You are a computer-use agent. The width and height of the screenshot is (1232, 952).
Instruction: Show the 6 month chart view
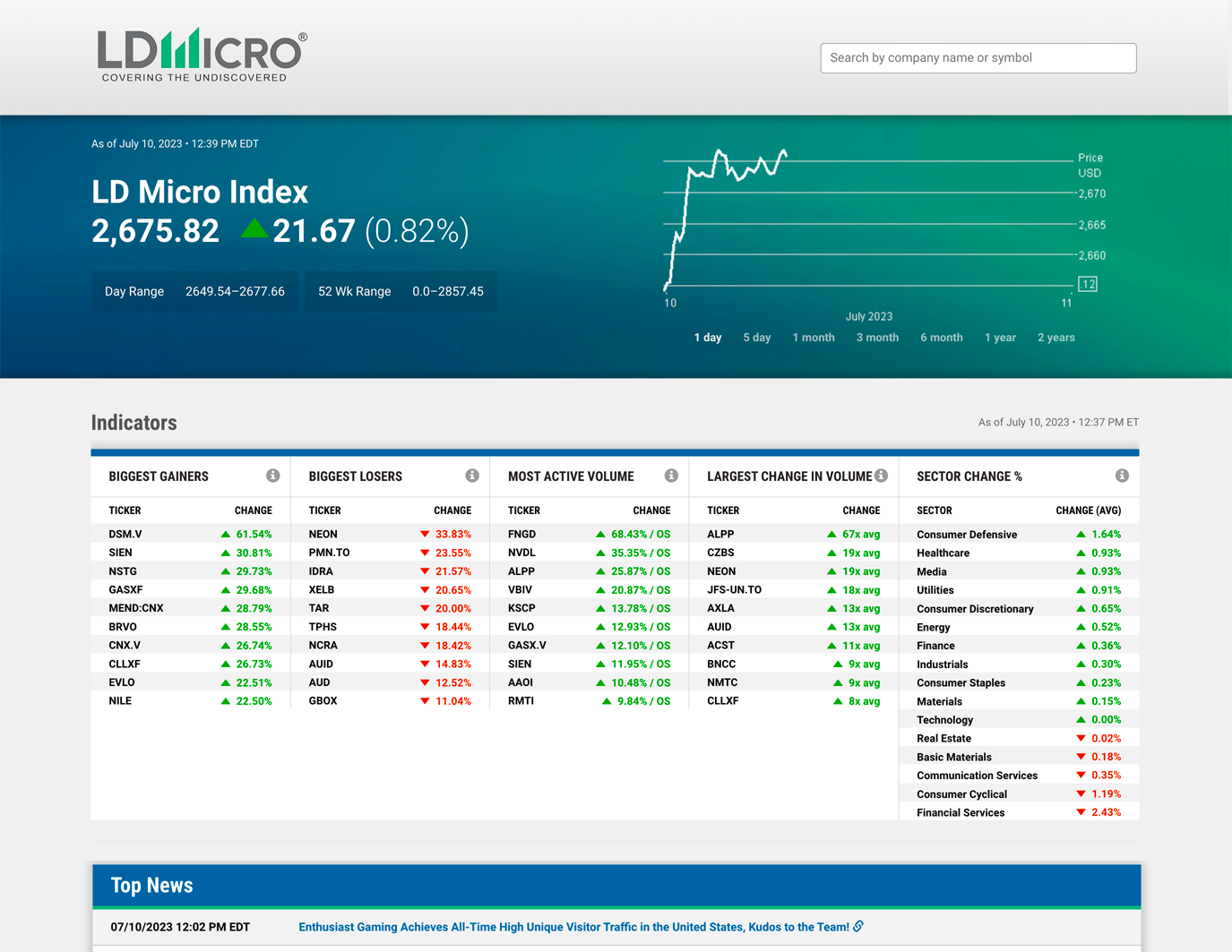[941, 338]
